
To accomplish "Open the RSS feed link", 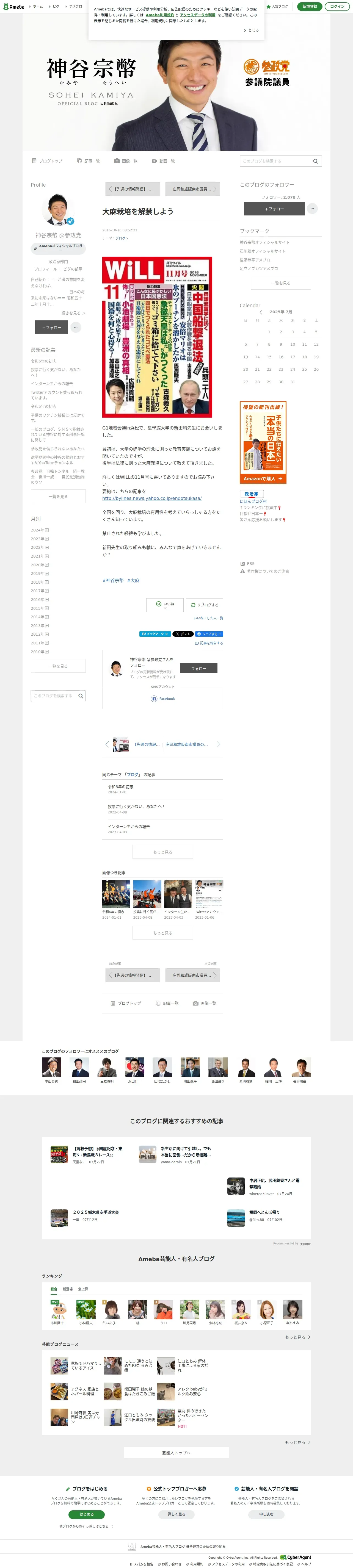I will click(247, 564).
